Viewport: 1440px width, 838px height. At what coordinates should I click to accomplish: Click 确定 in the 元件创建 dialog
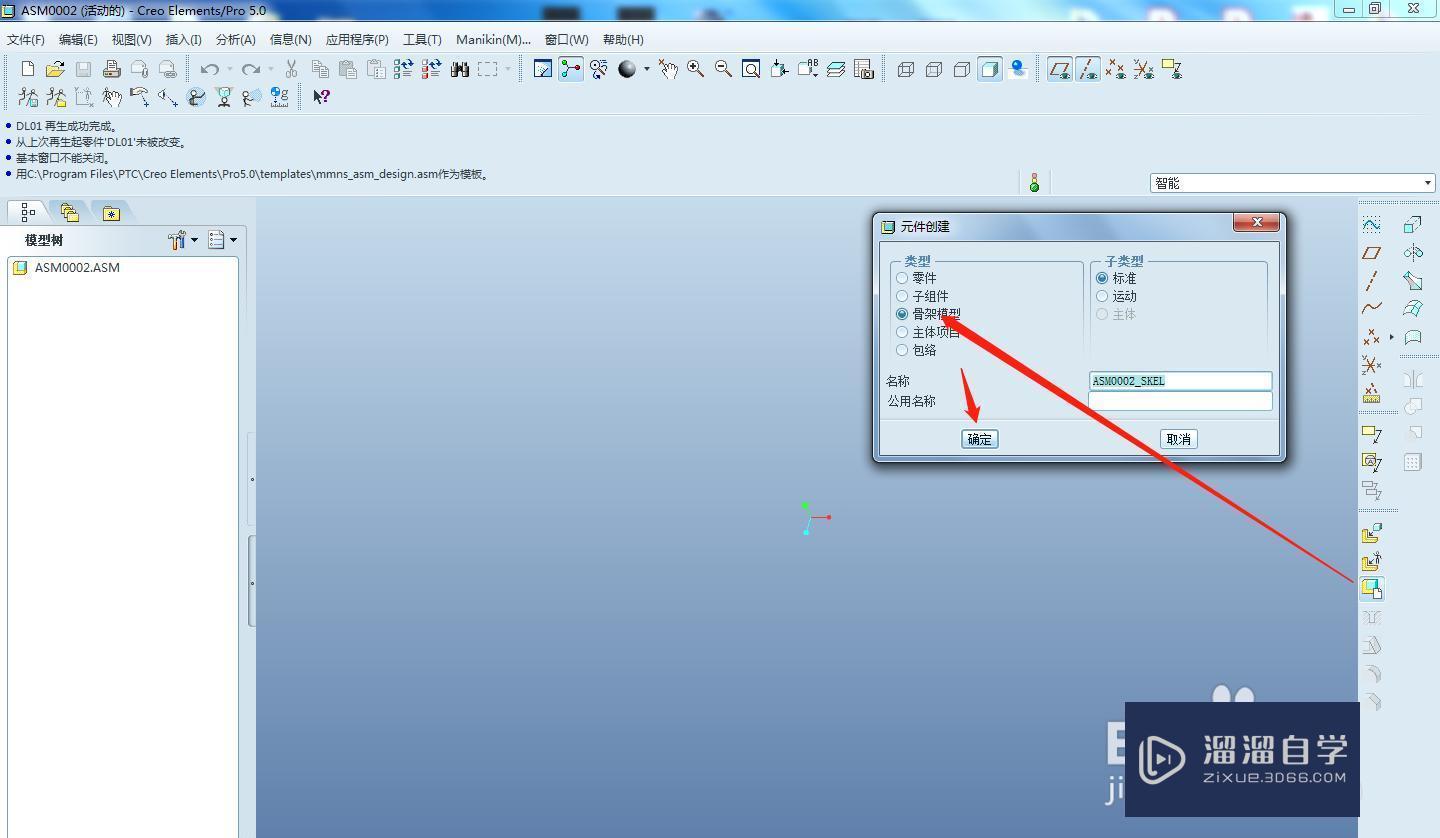coord(980,439)
